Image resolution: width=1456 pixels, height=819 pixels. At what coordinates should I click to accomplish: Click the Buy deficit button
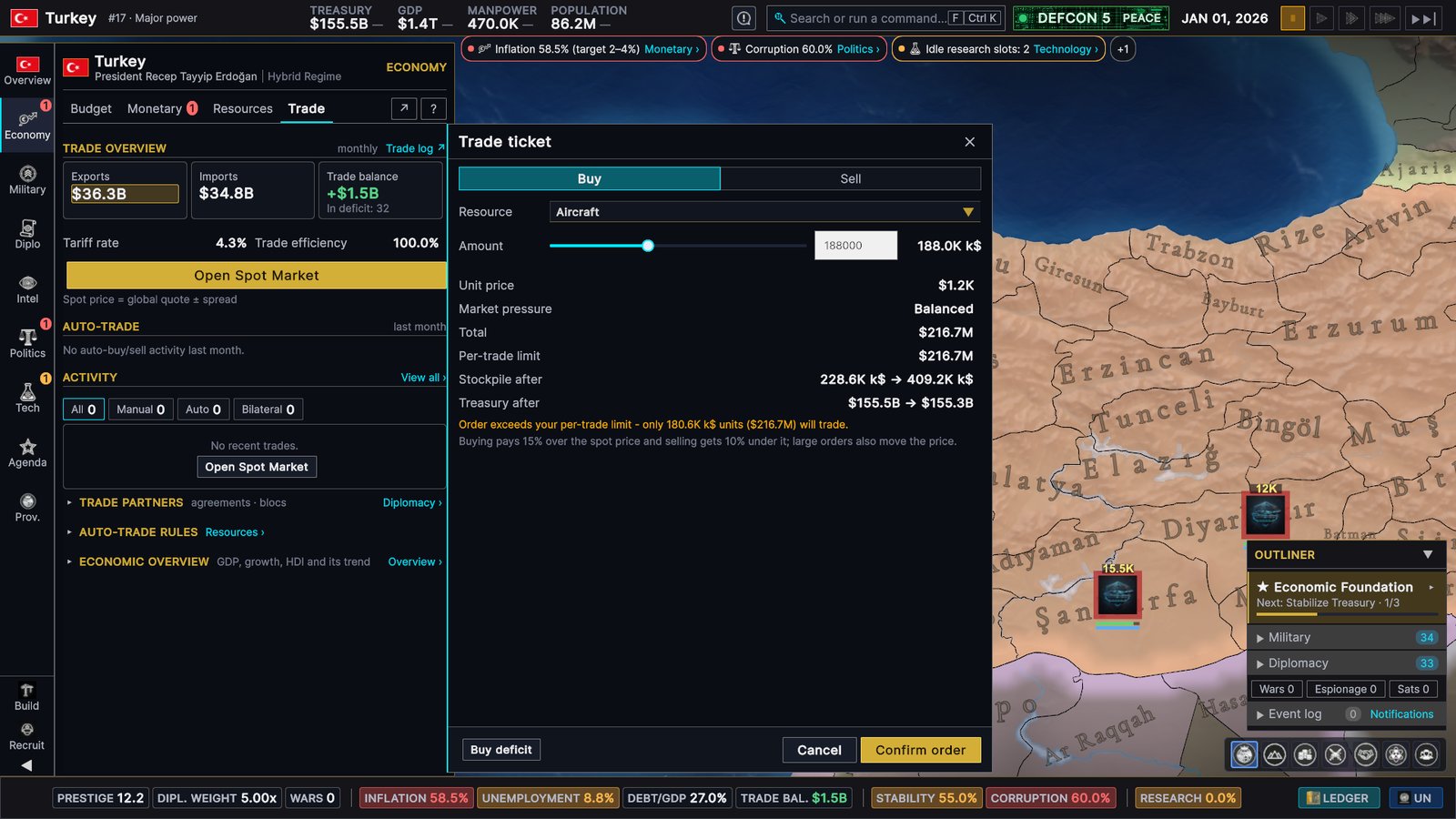coord(501,750)
